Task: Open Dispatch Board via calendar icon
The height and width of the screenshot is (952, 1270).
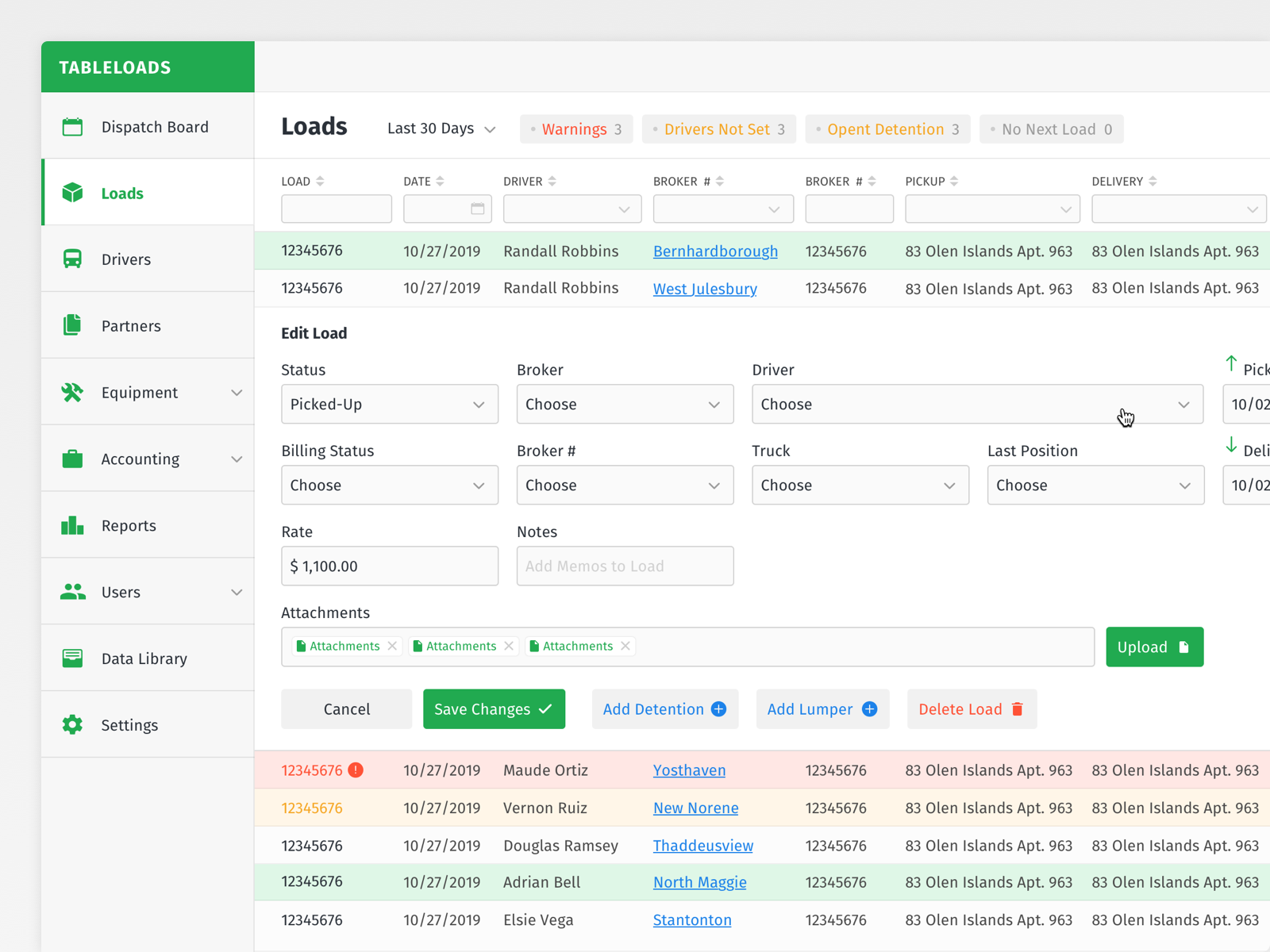Action: tap(72, 126)
